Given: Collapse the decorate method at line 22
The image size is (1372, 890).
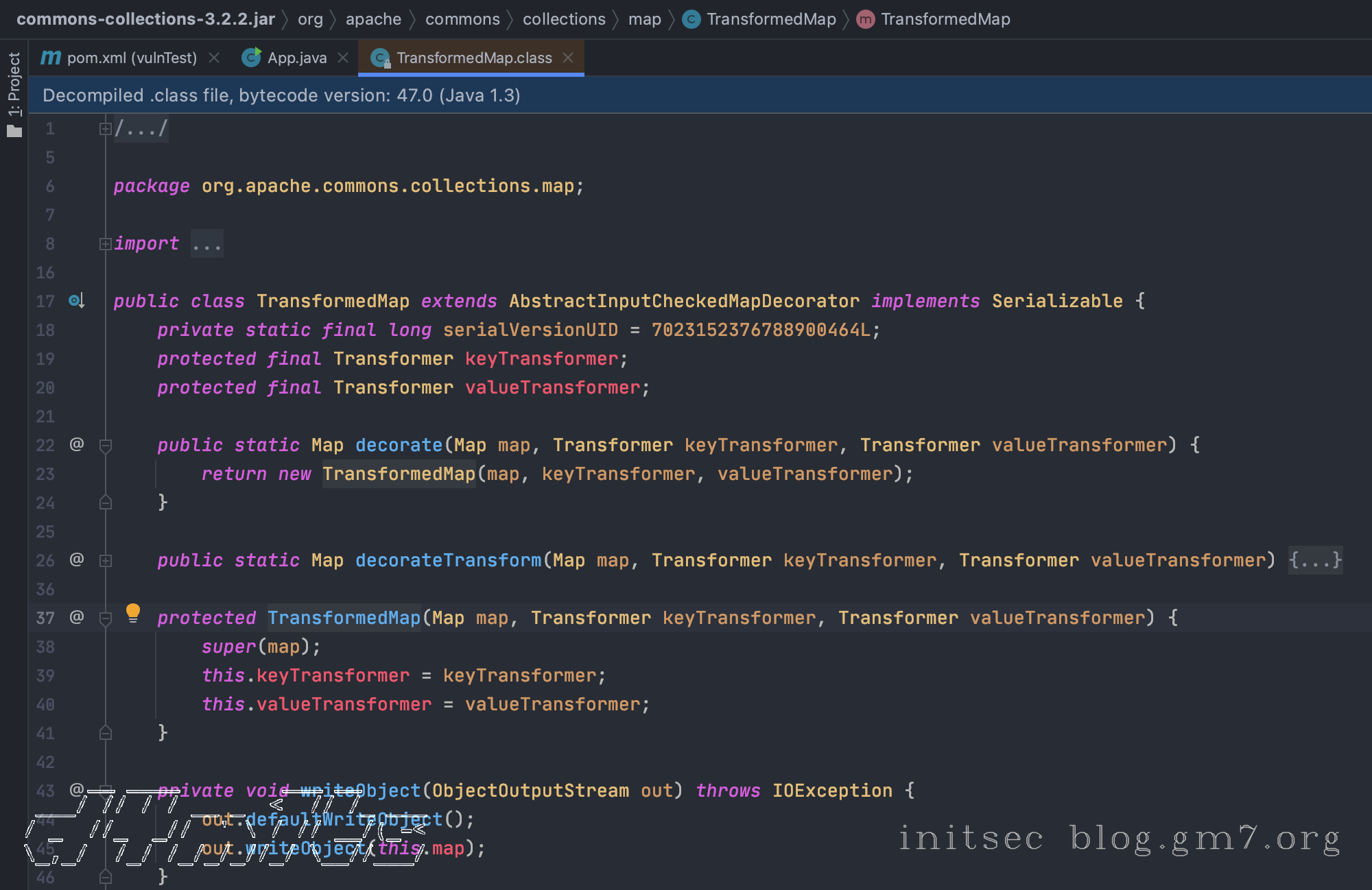Looking at the screenshot, I should coord(105,446).
